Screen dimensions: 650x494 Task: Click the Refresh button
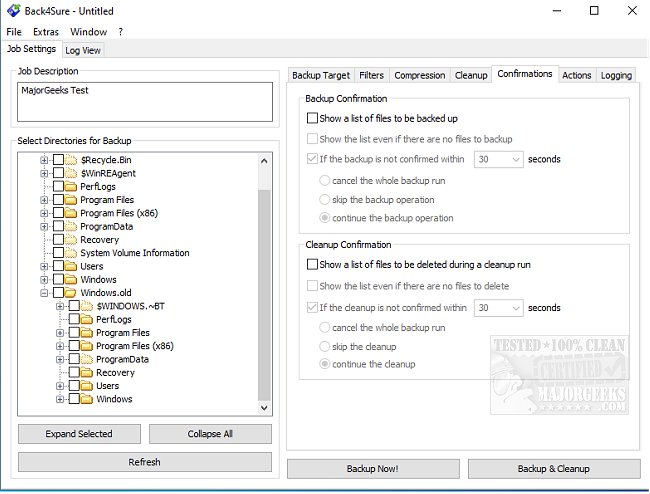(x=145, y=462)
